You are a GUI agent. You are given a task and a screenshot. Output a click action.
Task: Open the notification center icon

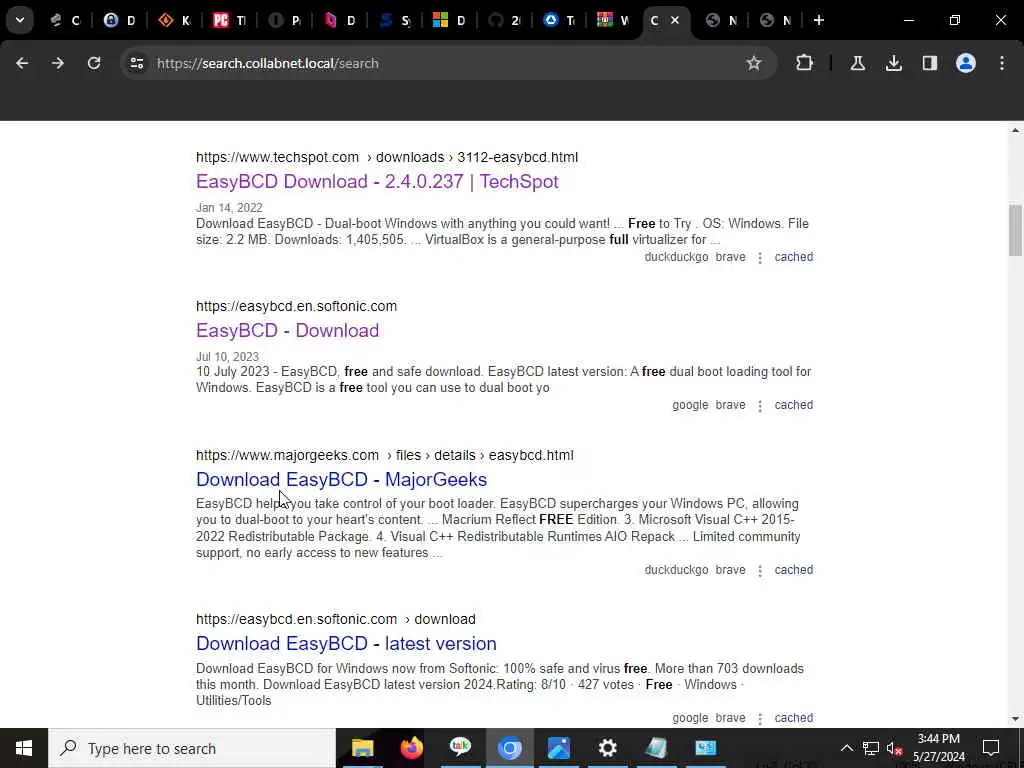pyautogui.click(x=991, y=748)
